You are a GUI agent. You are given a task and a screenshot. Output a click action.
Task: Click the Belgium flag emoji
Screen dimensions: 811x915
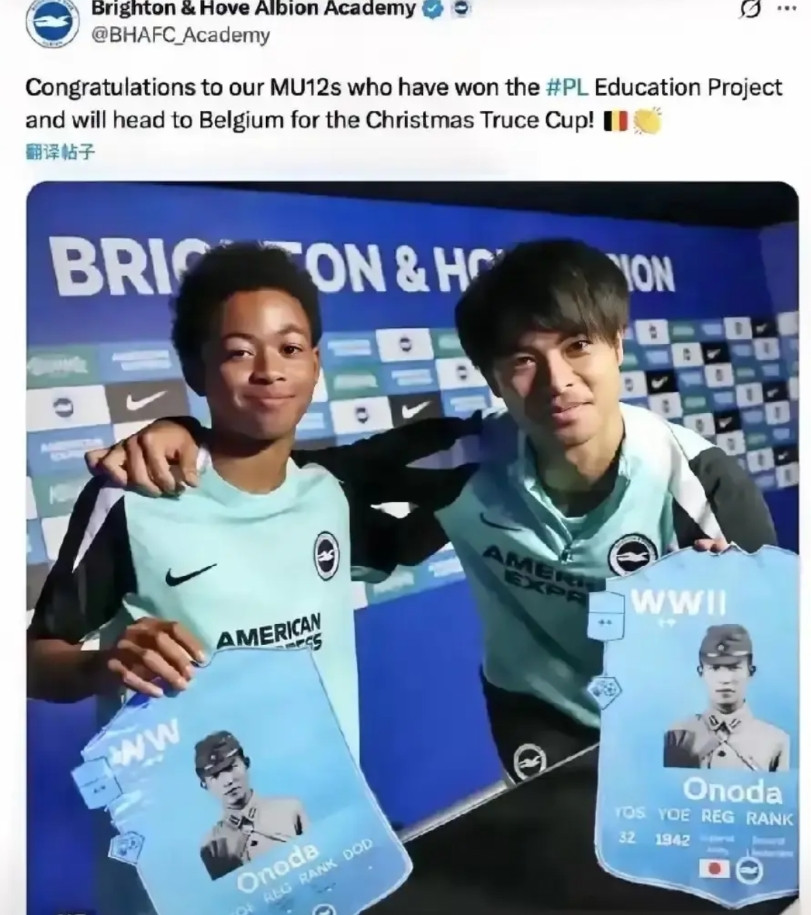tap(616, 121)
